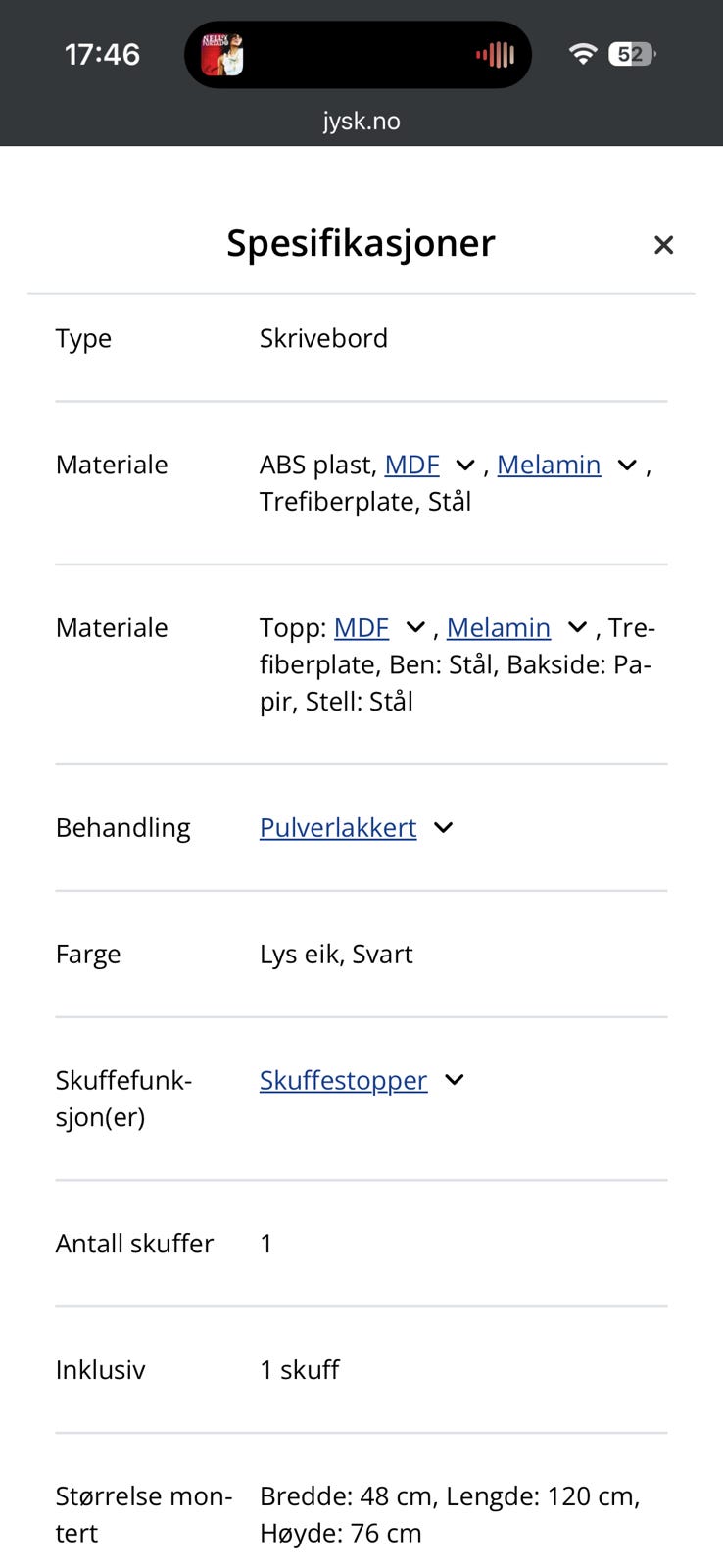Image resolution: width=723 pixels, height=1568 pixels.
Task: Expand chevron after Topp: MDF
Action: point(415,627)
